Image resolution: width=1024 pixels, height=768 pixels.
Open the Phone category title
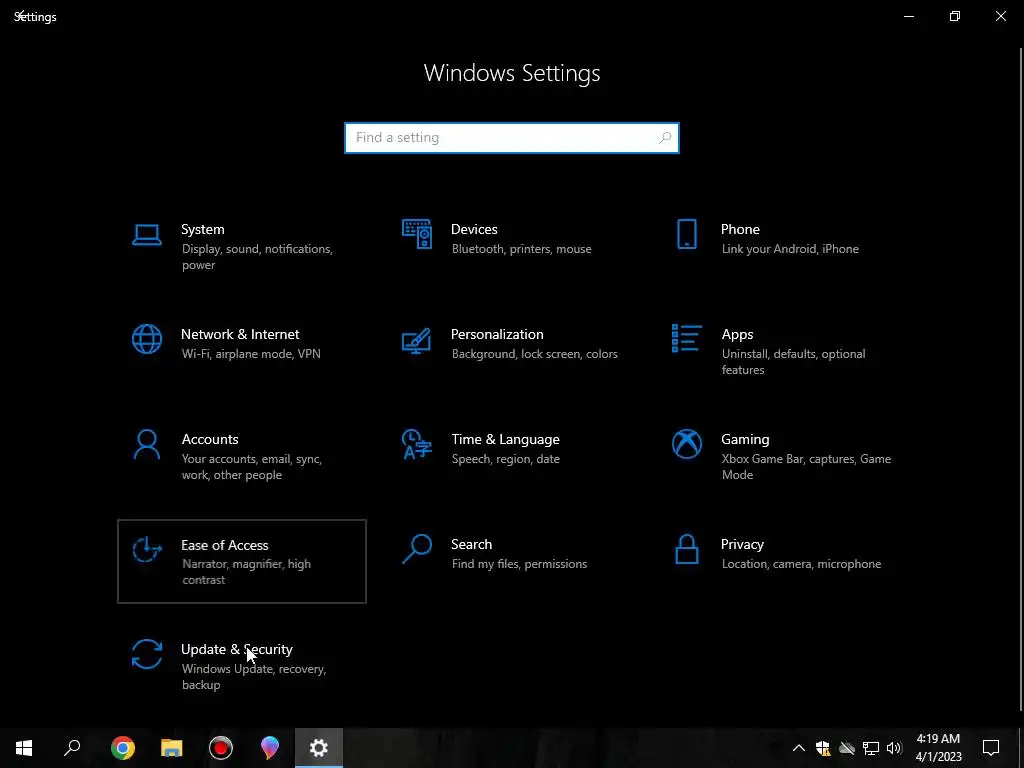coord(740,229)
